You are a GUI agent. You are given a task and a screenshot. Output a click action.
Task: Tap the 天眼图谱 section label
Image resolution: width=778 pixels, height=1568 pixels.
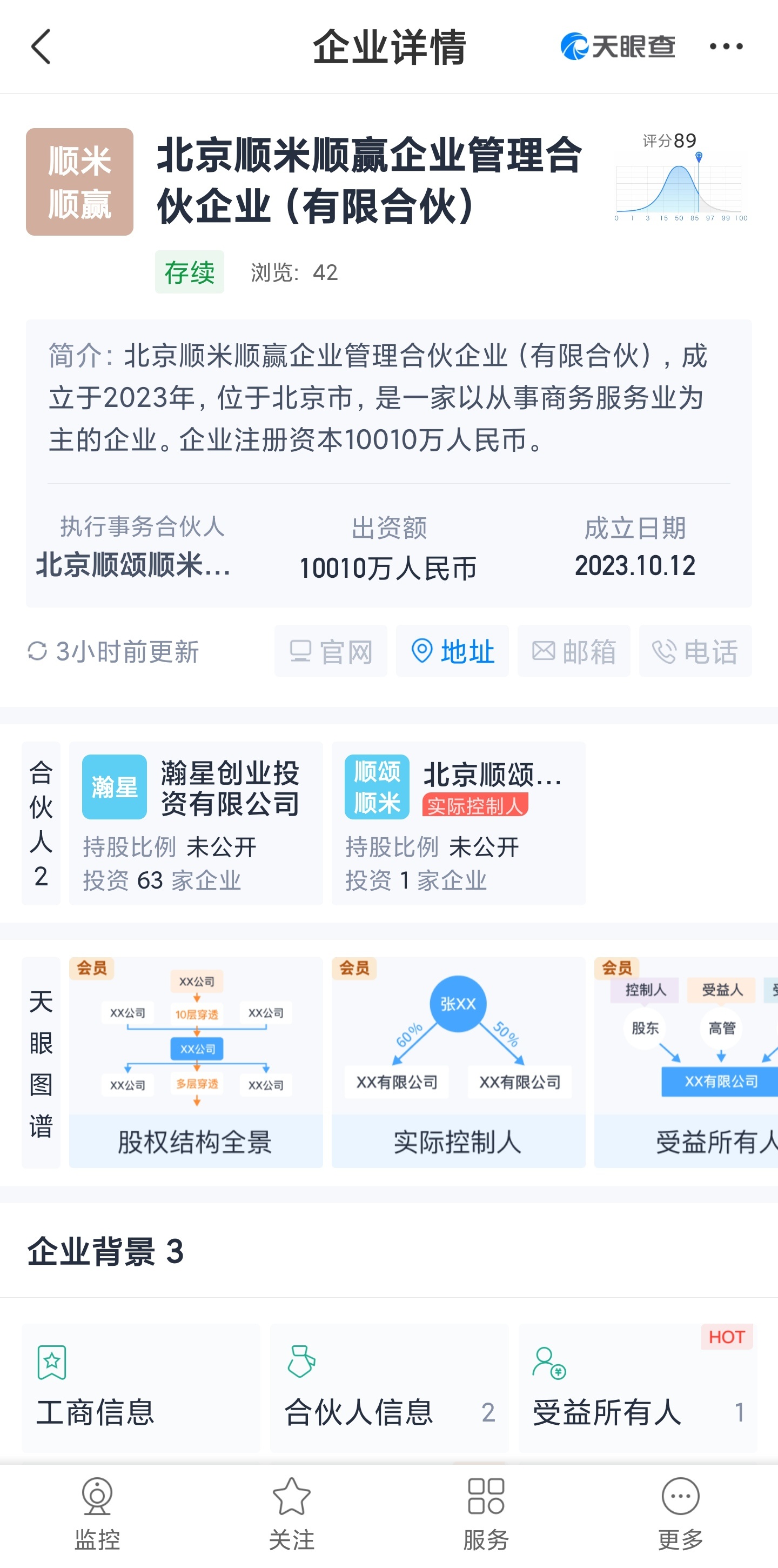[41, 1062]
